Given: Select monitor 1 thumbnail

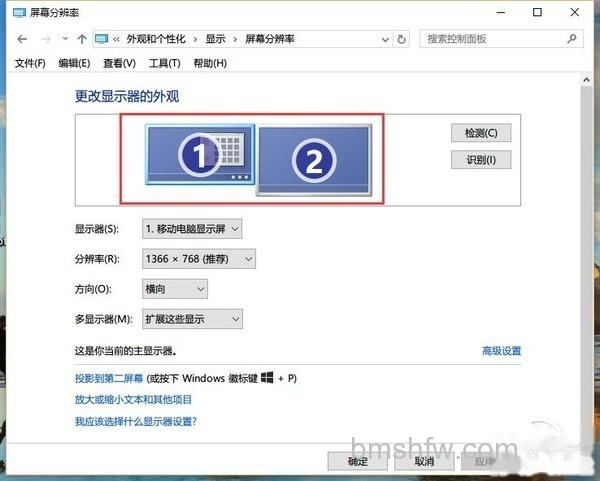Looking at the screenshot, I should [x=200, y=154].
